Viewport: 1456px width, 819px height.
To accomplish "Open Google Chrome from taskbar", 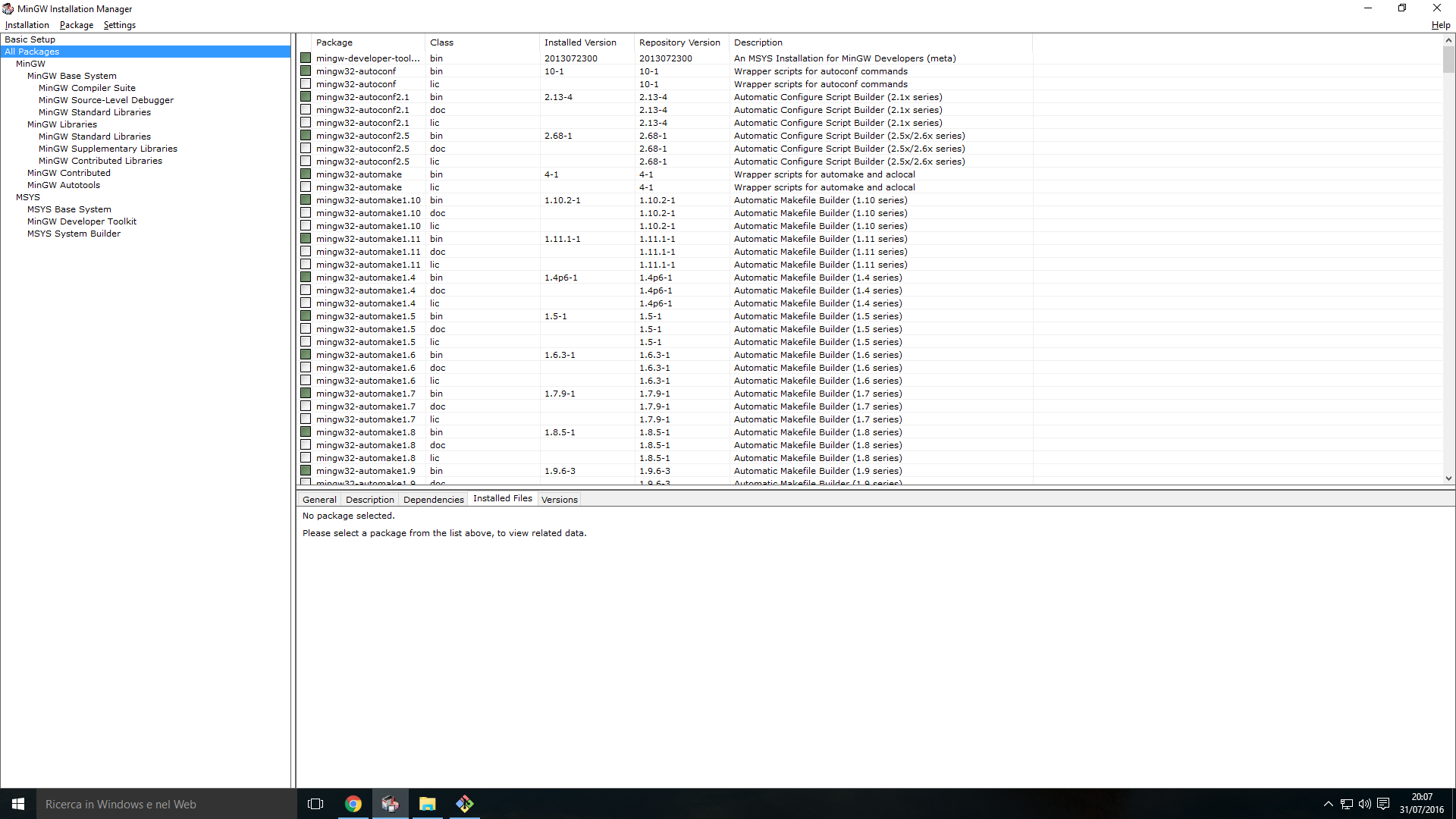I will pos(353,804).
